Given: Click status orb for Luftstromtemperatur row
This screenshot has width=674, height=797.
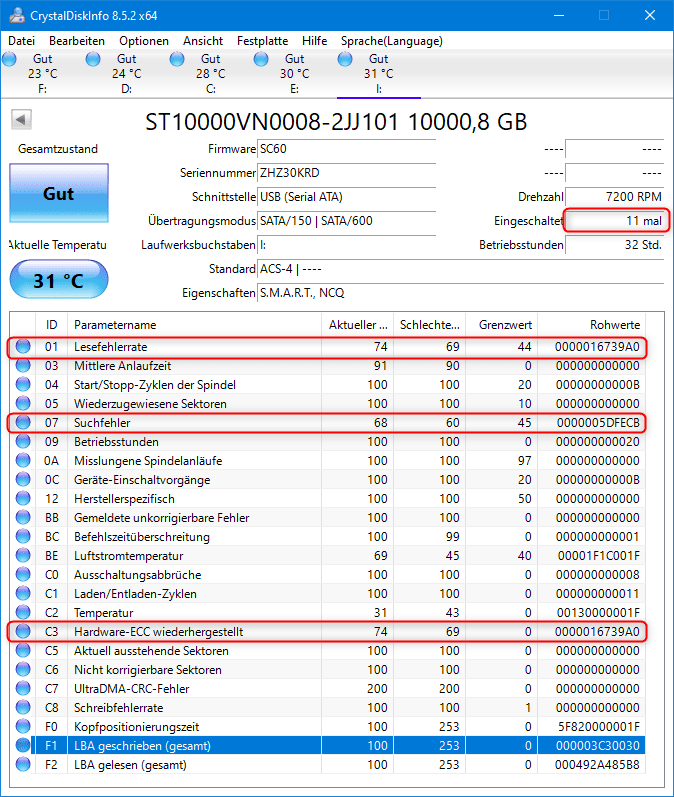Looking at the screenshot, I should (23, 556).
